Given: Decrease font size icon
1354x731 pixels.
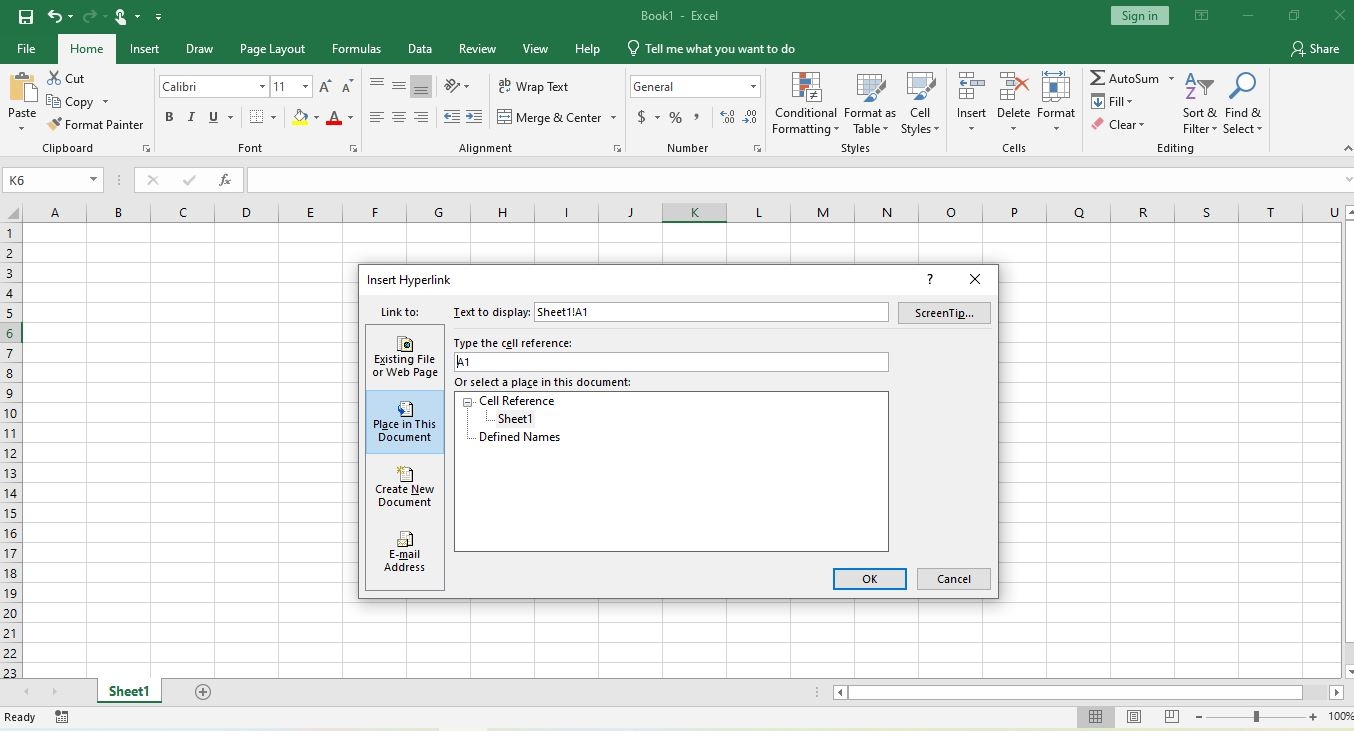Looking at the screenshot, I should coord(347,87).
